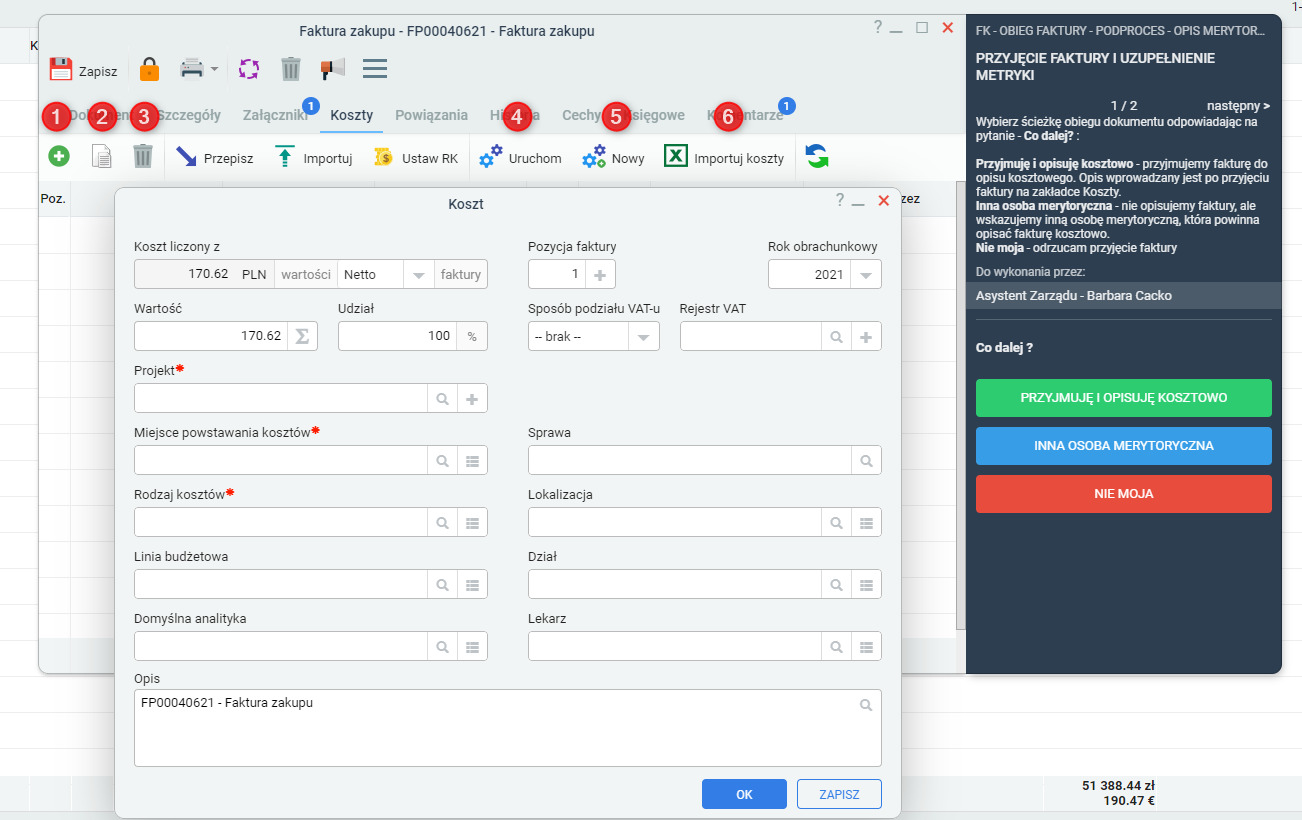
Task: Click the magnifier for Miejsce powstawania kosztów
Action: click(x=442, y=461)
